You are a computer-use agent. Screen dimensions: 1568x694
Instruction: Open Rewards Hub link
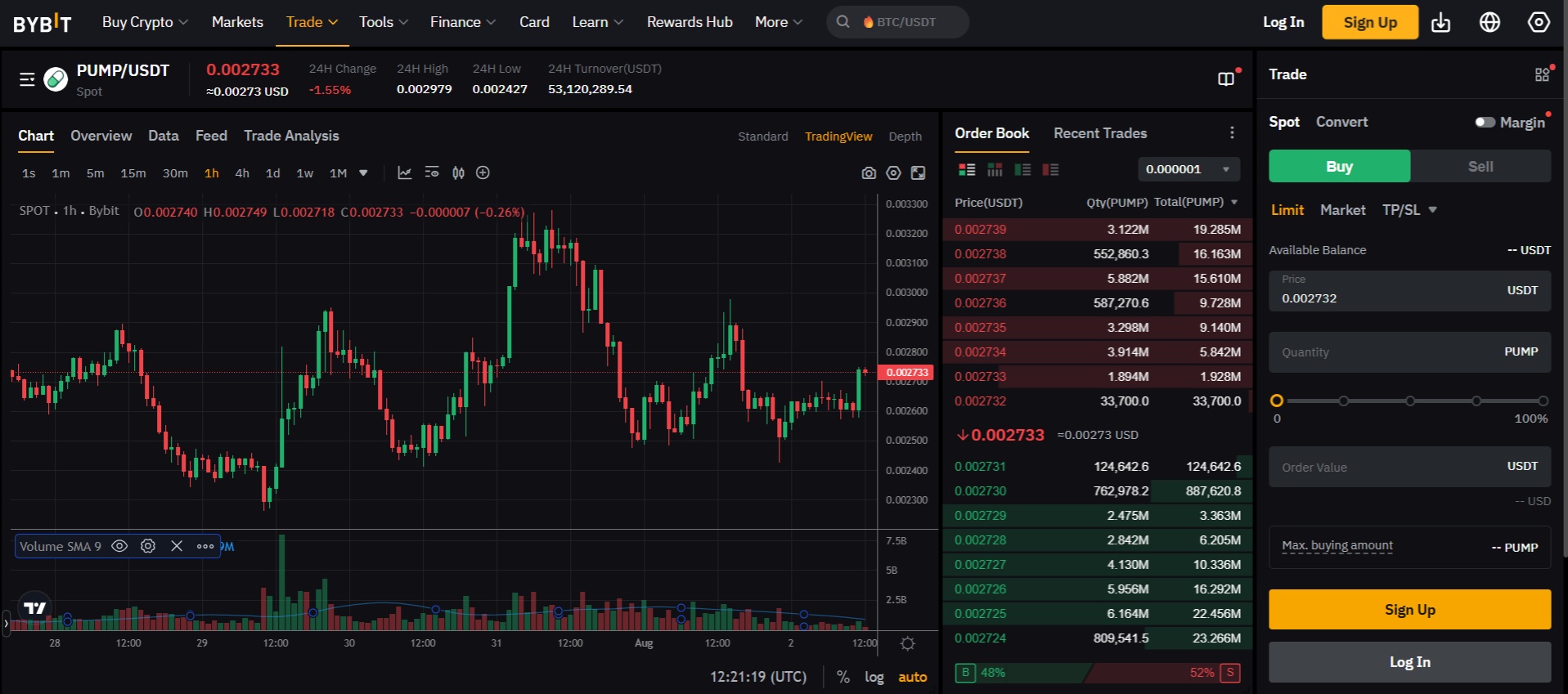click(690, 22)
